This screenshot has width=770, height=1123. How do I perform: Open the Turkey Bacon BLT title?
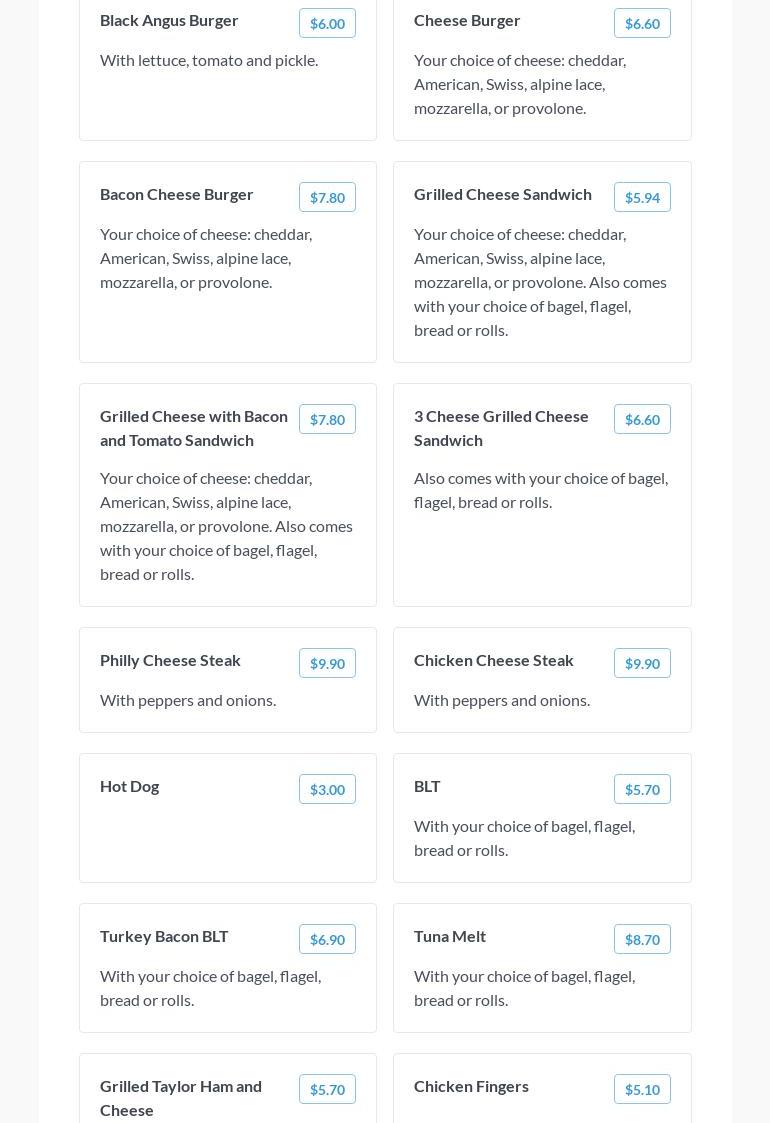tap(164, 936)
